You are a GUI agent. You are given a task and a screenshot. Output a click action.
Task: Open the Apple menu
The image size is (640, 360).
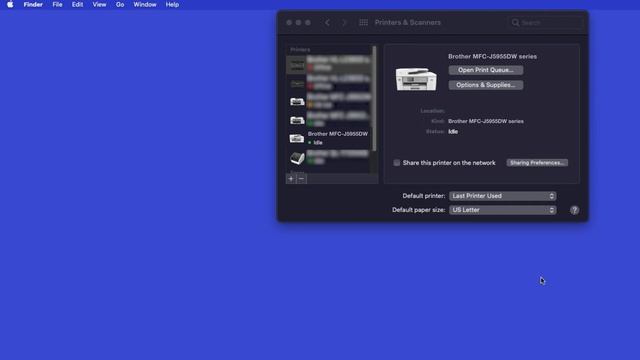tap(10, 4)
